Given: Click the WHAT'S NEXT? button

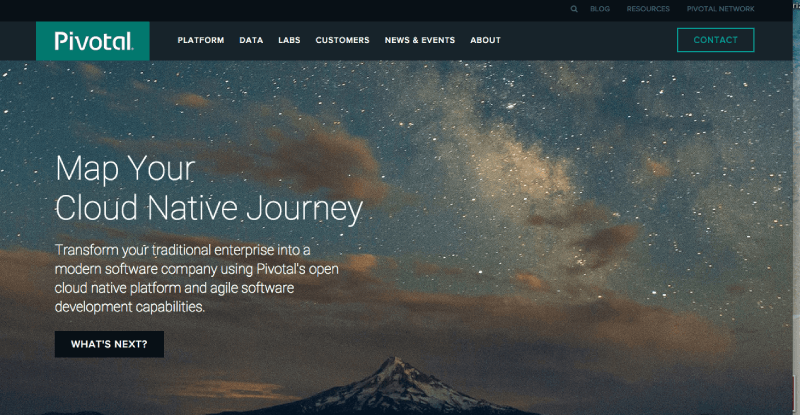Looking at the screenshot, I should 109,344.
